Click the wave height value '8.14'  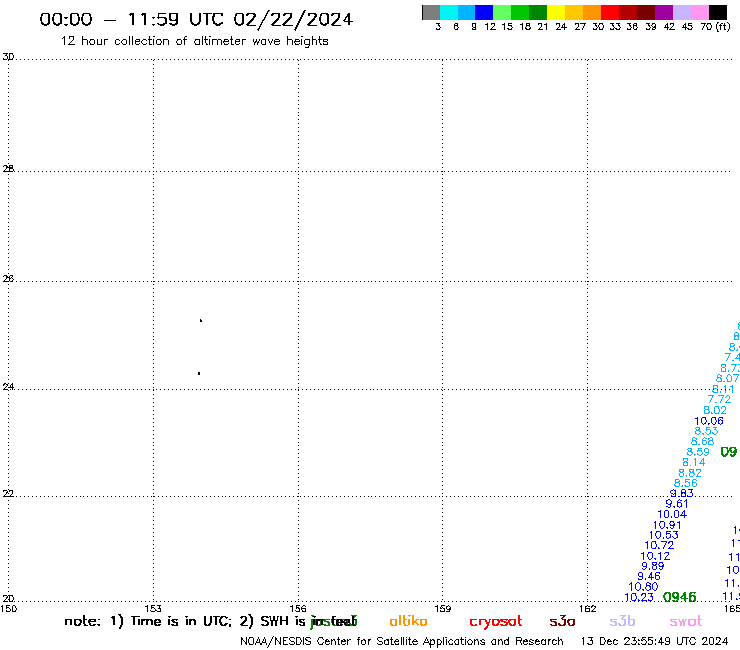click(694, 462)
